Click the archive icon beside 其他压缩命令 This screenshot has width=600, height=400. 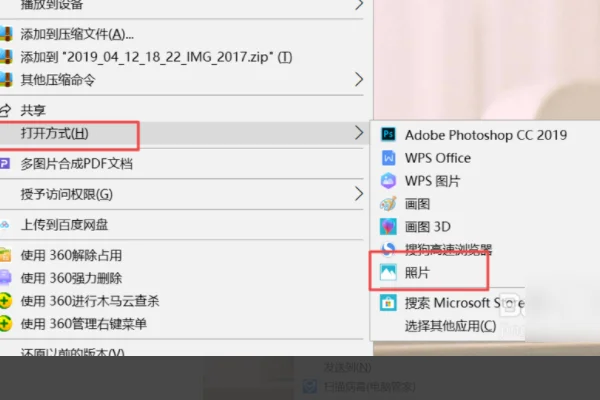6,80
